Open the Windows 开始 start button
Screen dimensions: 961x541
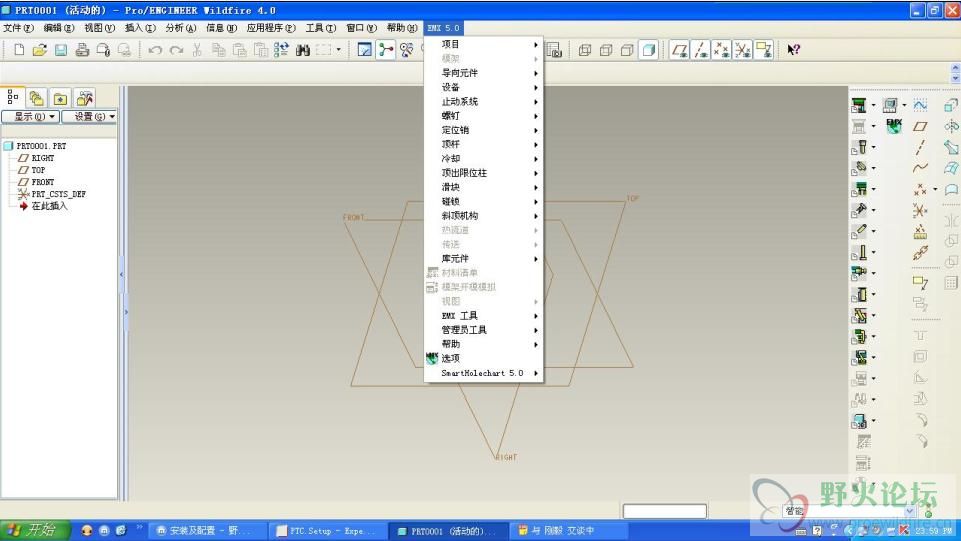(35, 530)
